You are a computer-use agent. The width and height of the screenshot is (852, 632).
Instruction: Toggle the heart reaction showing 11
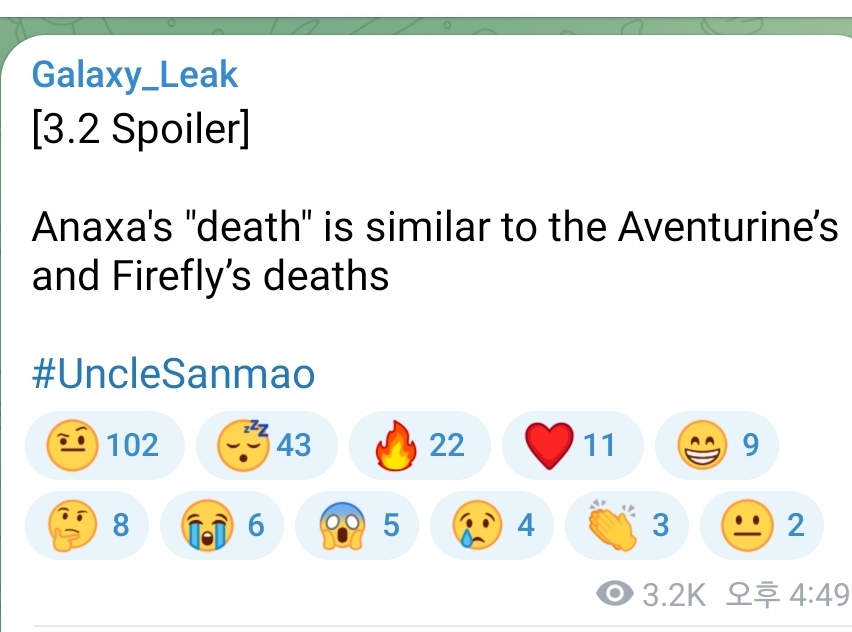pyautogui.click(x=572, y=445)
